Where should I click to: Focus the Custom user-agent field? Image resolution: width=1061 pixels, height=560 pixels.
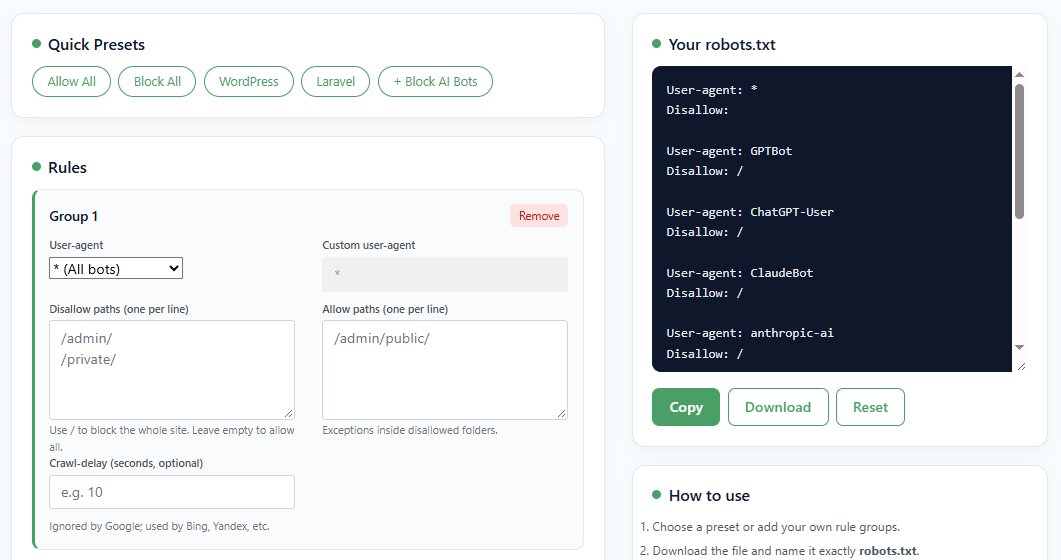pyautogui.click(x=445, y=274)
